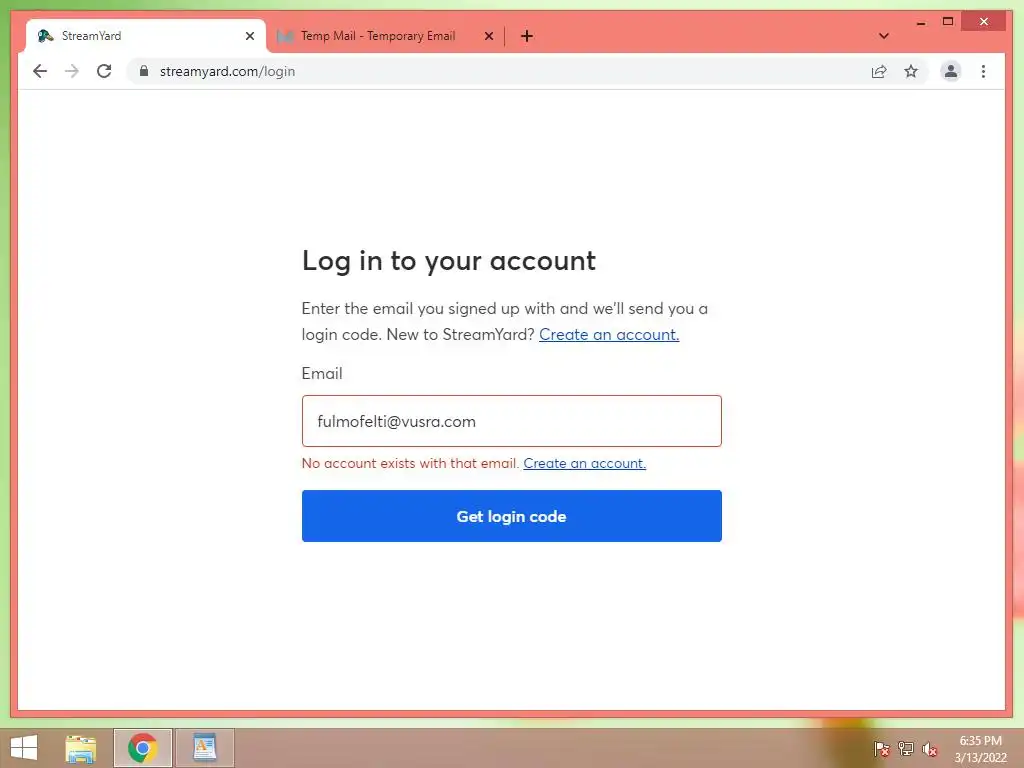
Task: Click the Chrome taskbar icon
Action: coord(142,748)
